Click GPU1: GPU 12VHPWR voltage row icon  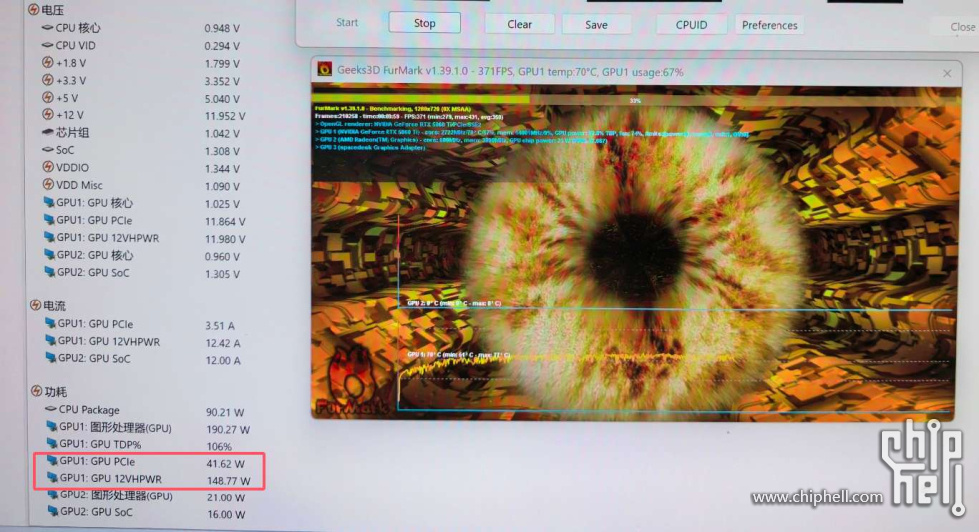click(x=49, y=237)
